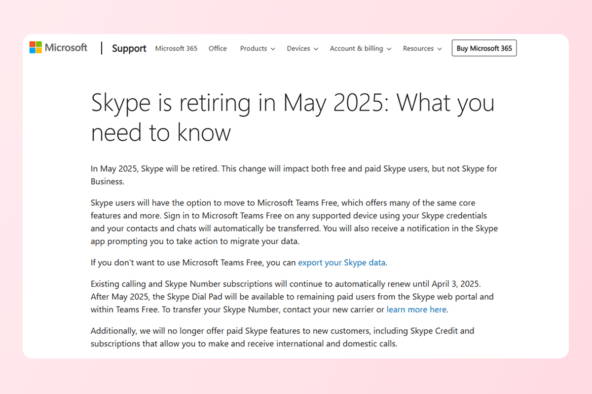Select Microsoft 365 in navigation bar
Image resolution: width=592 pixels, height=394 pixels.
pos(176,48)
